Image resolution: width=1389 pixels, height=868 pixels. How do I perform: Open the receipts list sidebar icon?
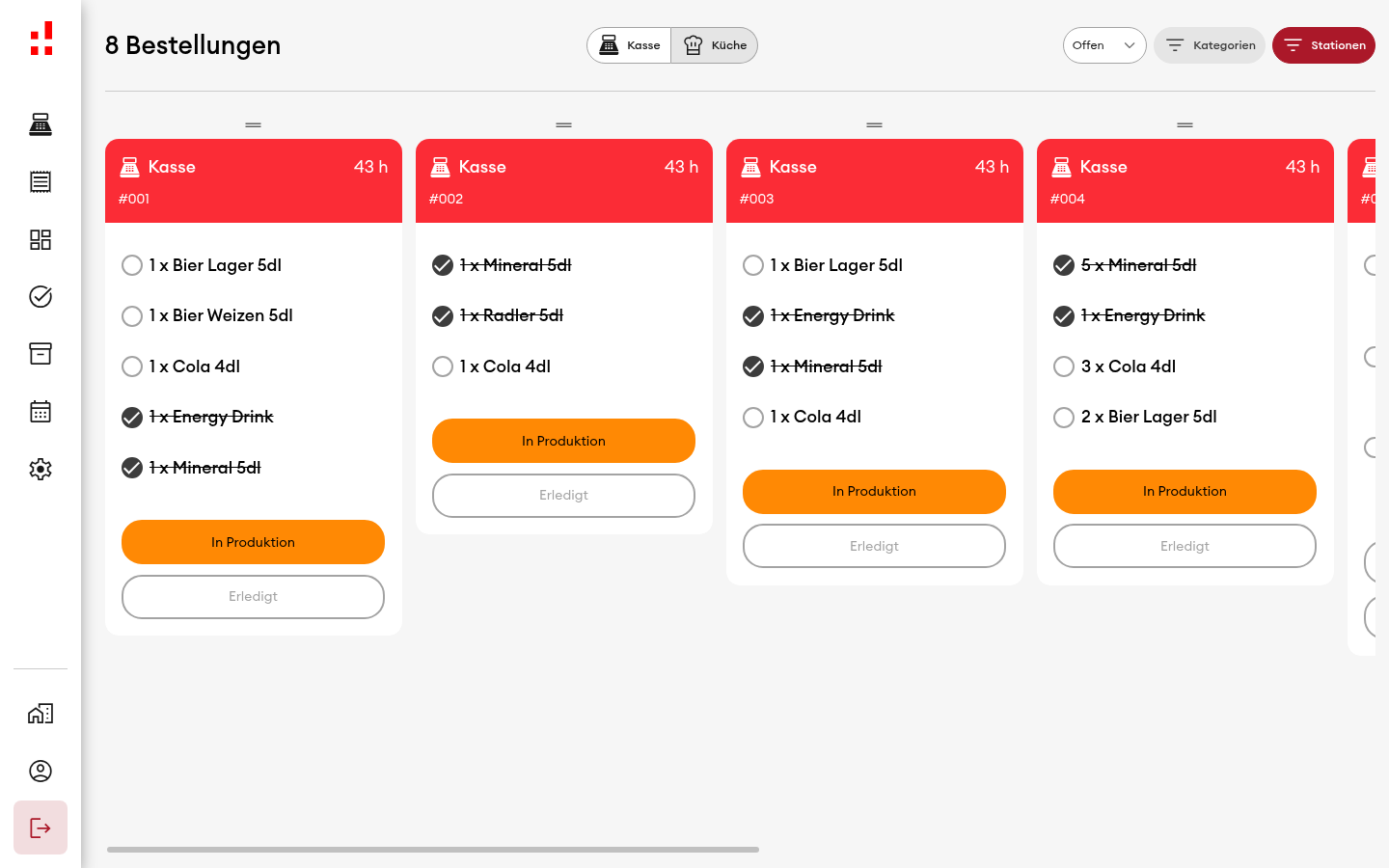(x=41, y=182)
